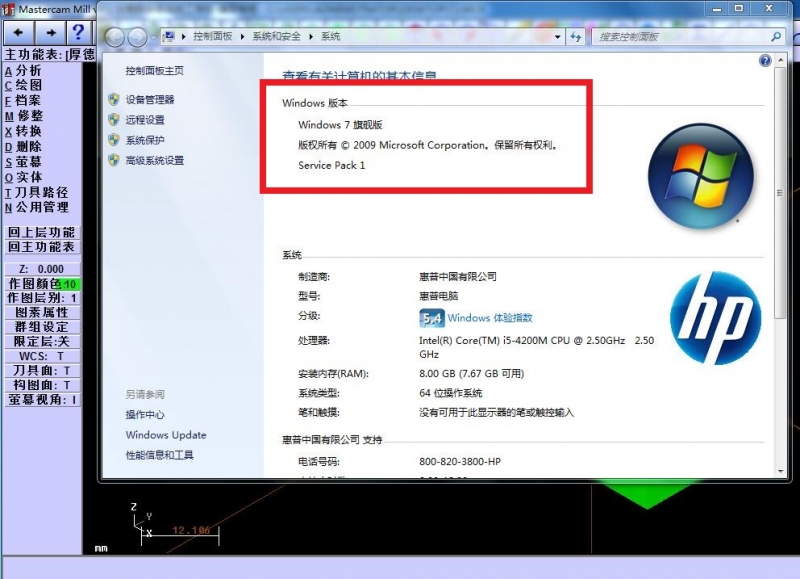Open 控制面板主页 link
Viewport: 800px width, 579px height.
pos(155,70)
